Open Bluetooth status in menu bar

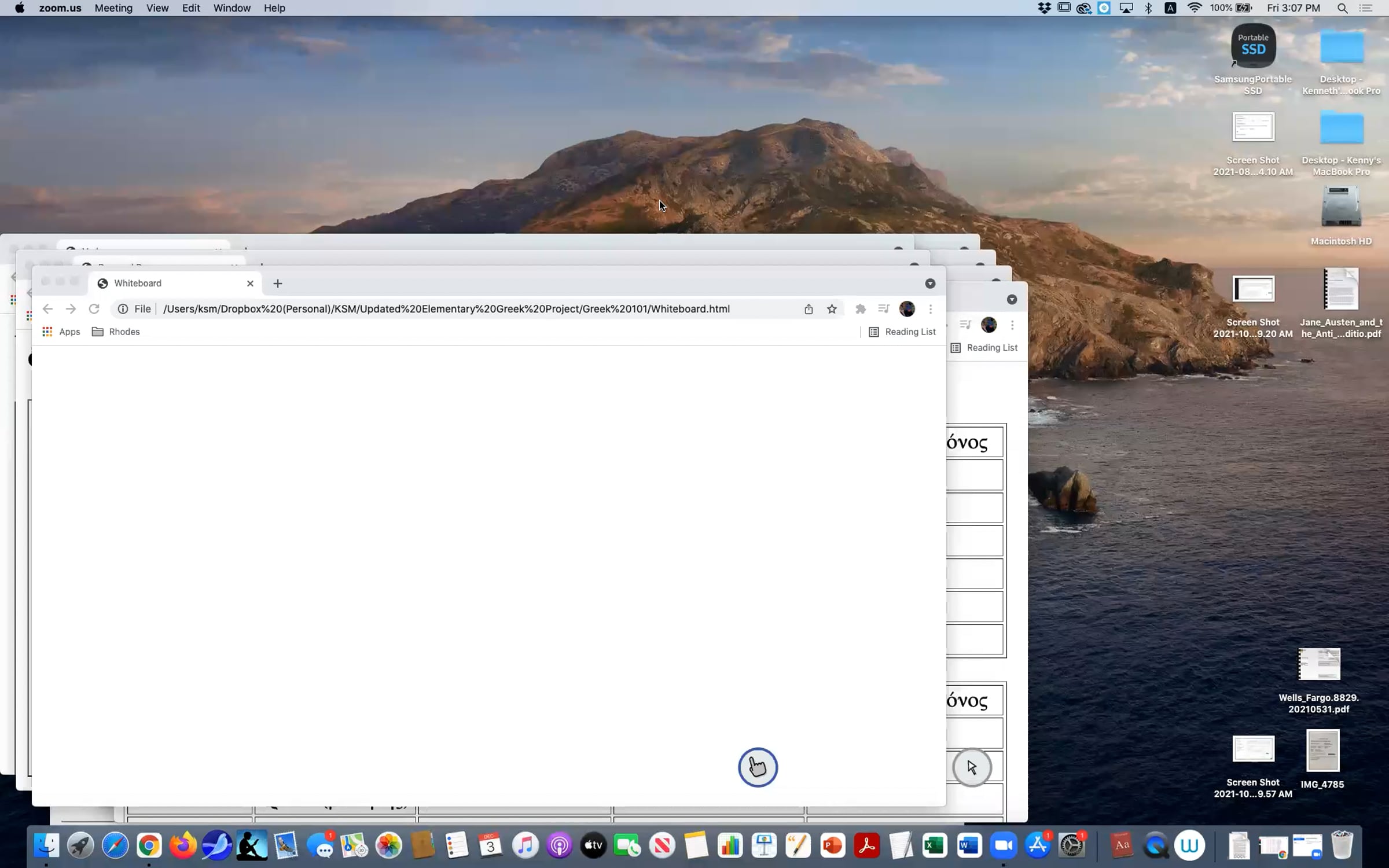[x=1148, y=8]
